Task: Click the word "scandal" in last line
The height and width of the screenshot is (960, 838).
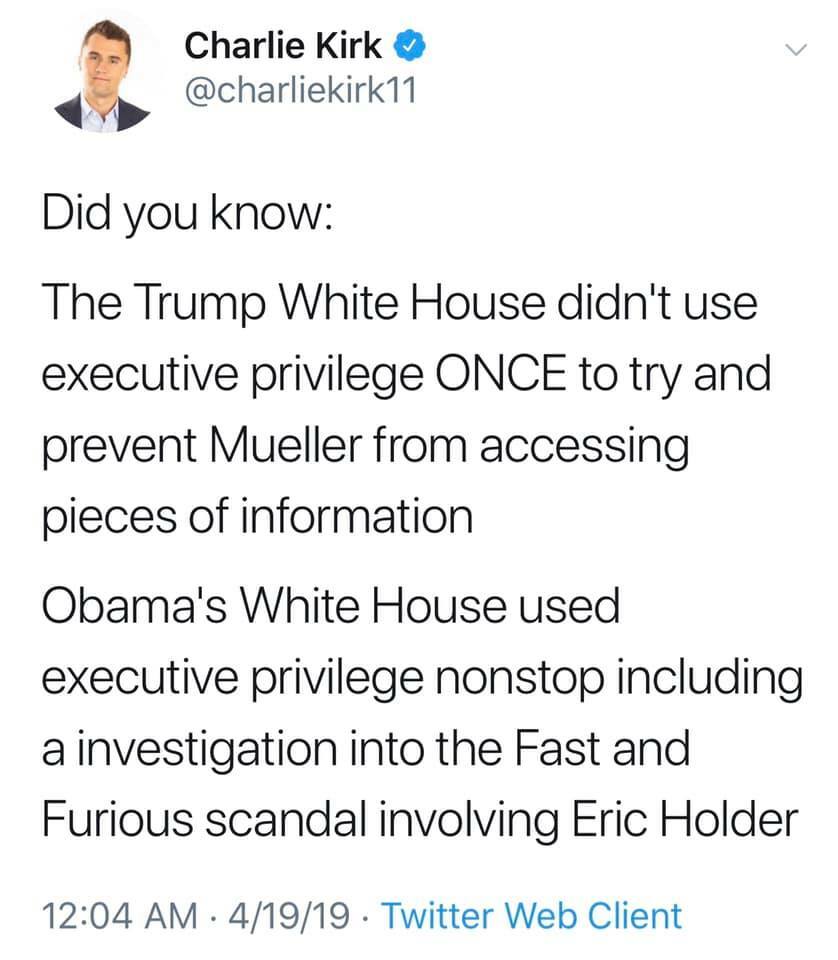Action: click(x=285, y=820)
